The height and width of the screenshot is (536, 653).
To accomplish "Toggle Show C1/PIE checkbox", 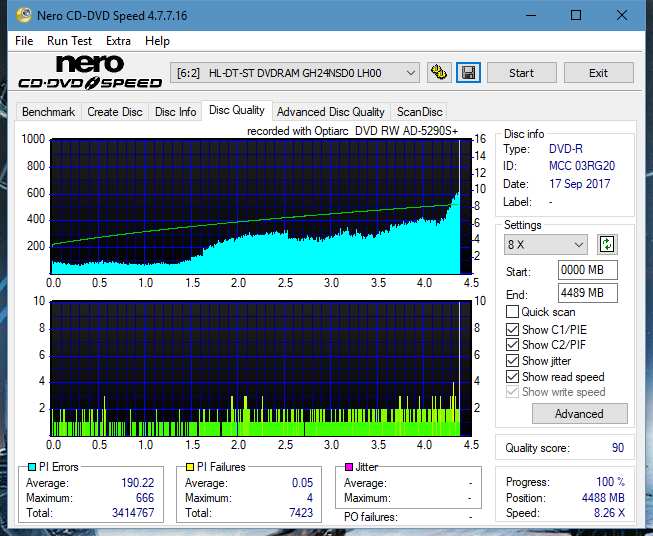I will click(512, 329).
